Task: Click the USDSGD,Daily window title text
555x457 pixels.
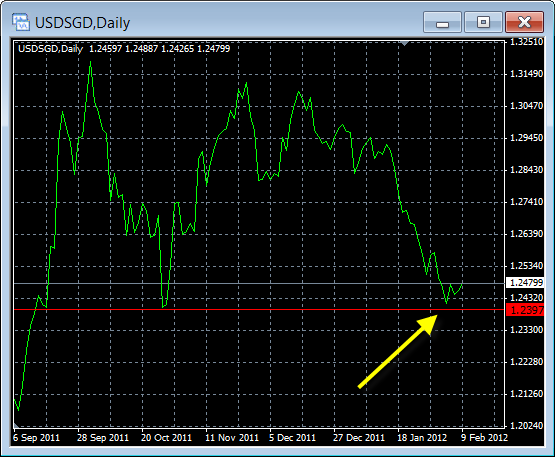Action: [x=82, y=23]
